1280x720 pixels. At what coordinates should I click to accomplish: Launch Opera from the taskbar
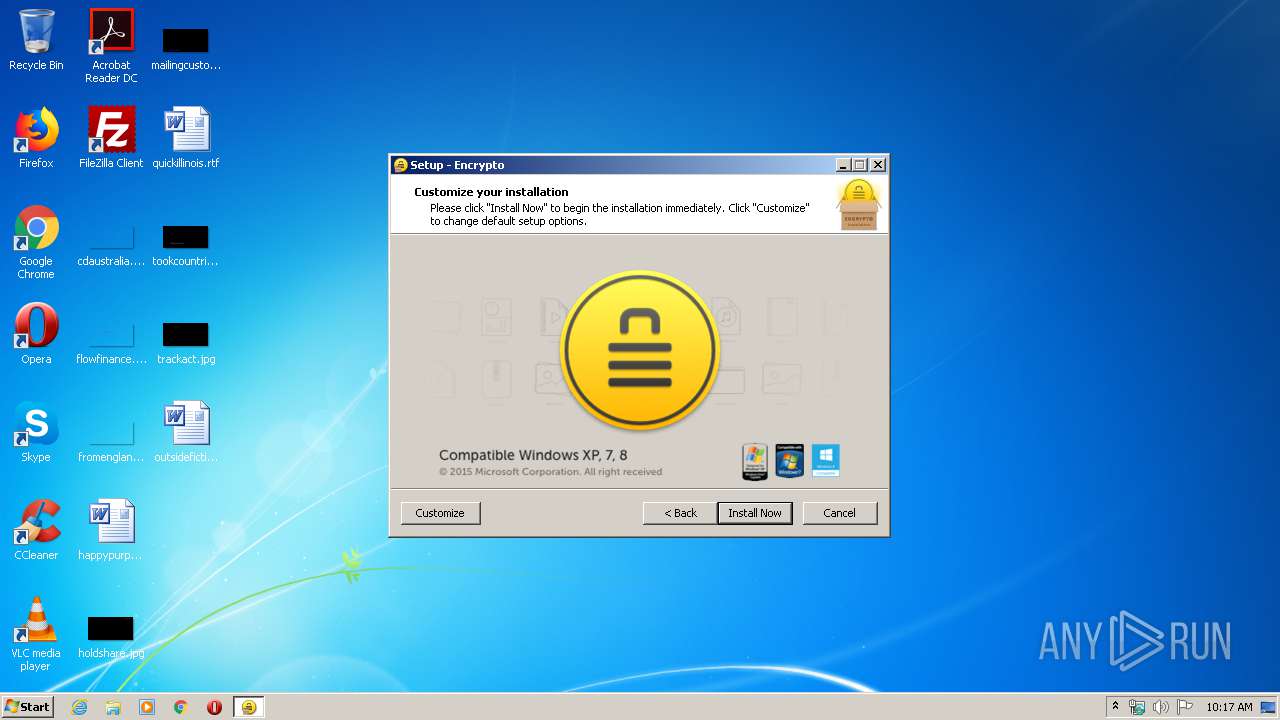pos(214,707)
